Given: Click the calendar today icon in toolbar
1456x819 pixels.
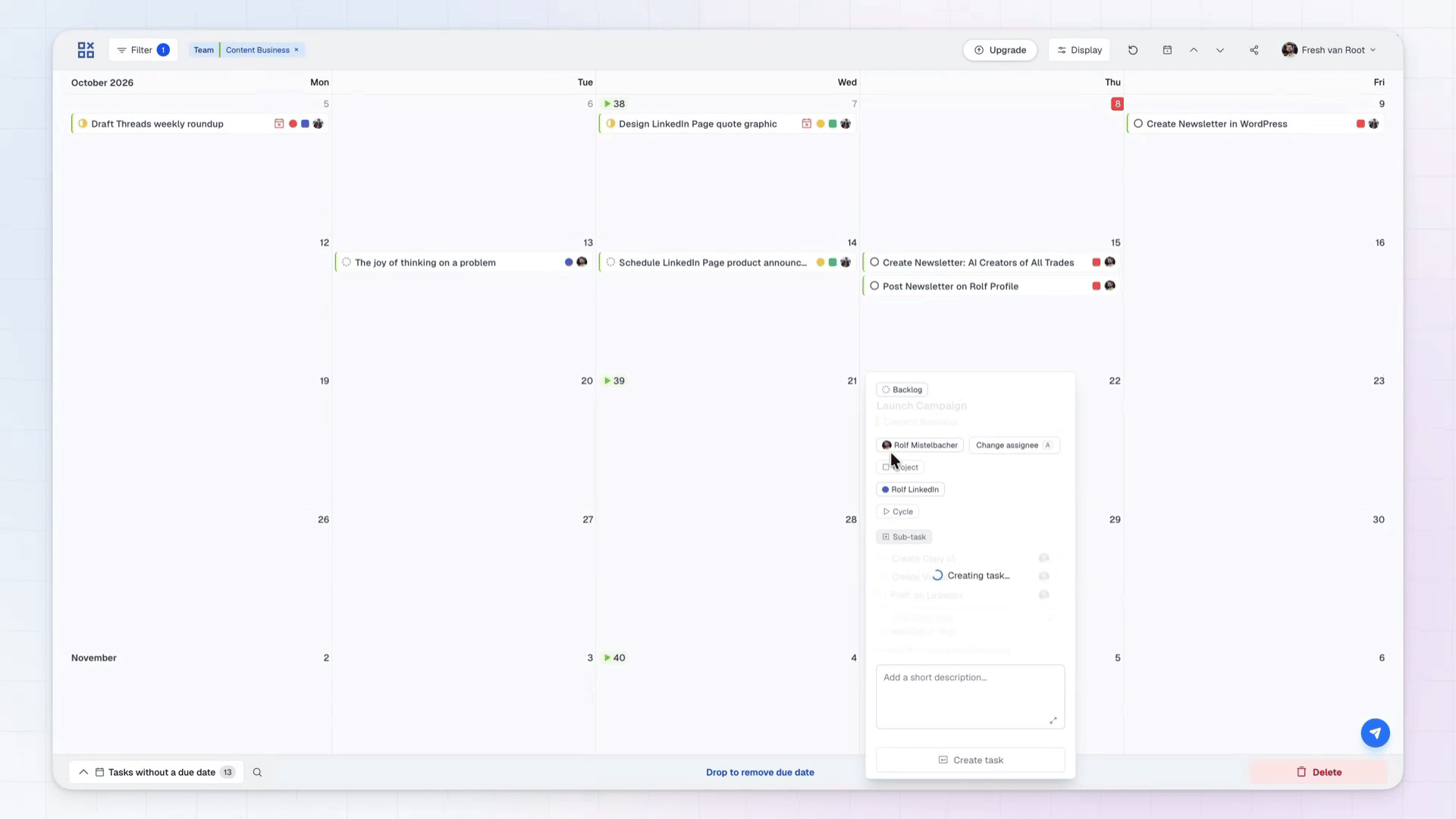Looking at the screenshot, I should point(1167,50).
